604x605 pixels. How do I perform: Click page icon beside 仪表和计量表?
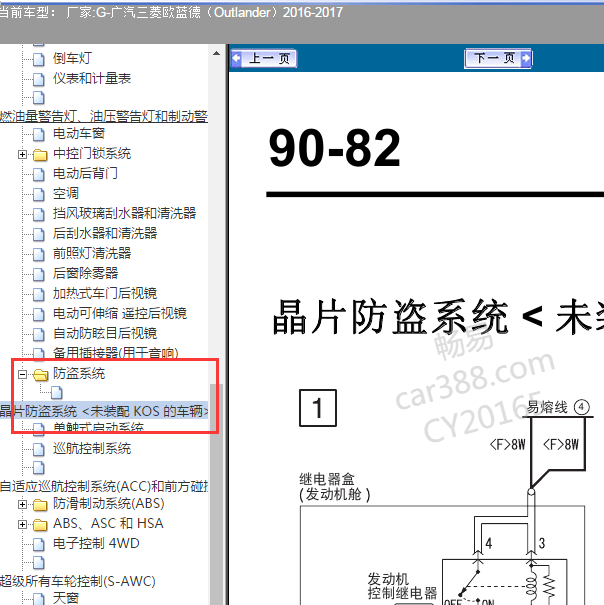click(39, 79)
